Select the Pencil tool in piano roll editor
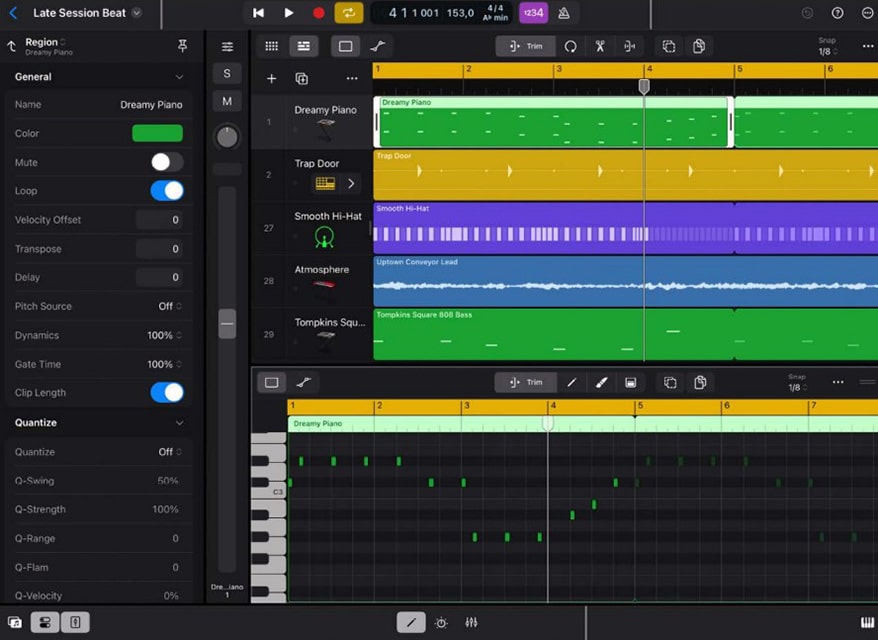The width and height of the screenshot is (878, 640). coord(571,382)
